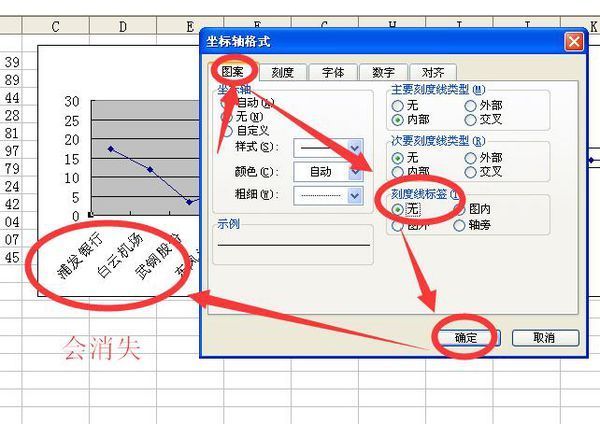Viewport: 600px width, 424px height.
Task: Click the 白云机场 axis label in chart
Action: point(119,255)
